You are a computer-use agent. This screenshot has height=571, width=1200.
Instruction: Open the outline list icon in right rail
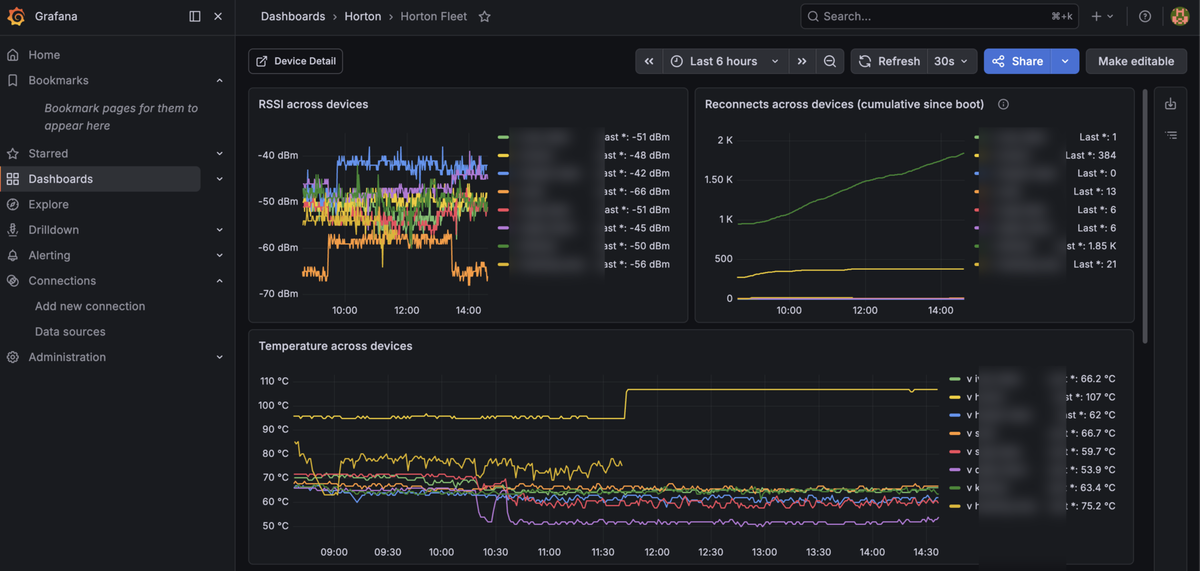(x=1172, y=134)
